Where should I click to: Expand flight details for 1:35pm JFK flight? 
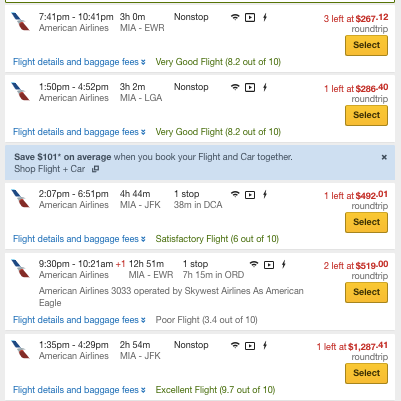tap(79, 390)
